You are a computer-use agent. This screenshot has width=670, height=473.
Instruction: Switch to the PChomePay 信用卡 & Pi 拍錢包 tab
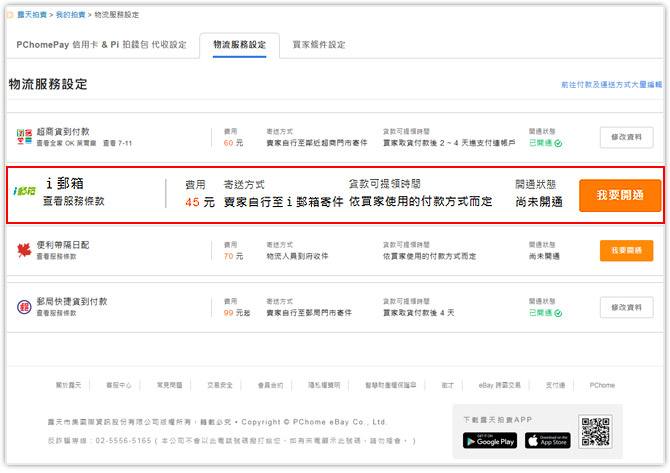(102, 45)
